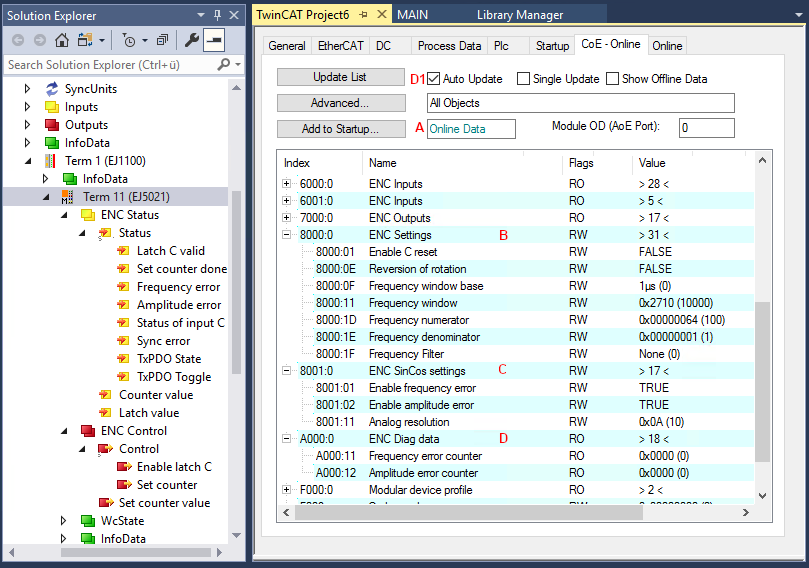Collapse the Term 11 (EJ5021) tree node
The width and height of the screenshot is (809, 568).
(x=46, y=197)
